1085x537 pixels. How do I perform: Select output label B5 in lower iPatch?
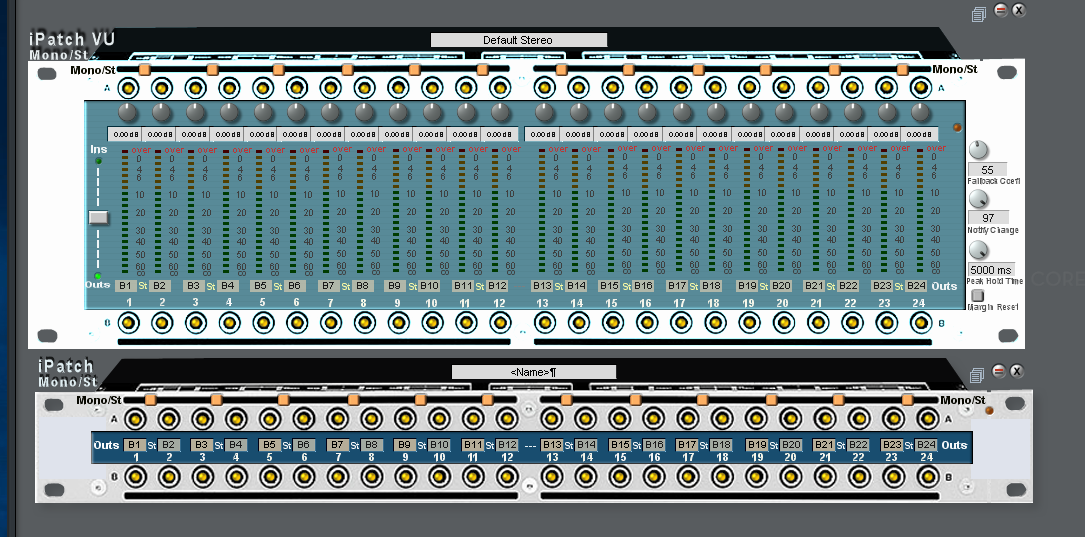tap(269, 445)
